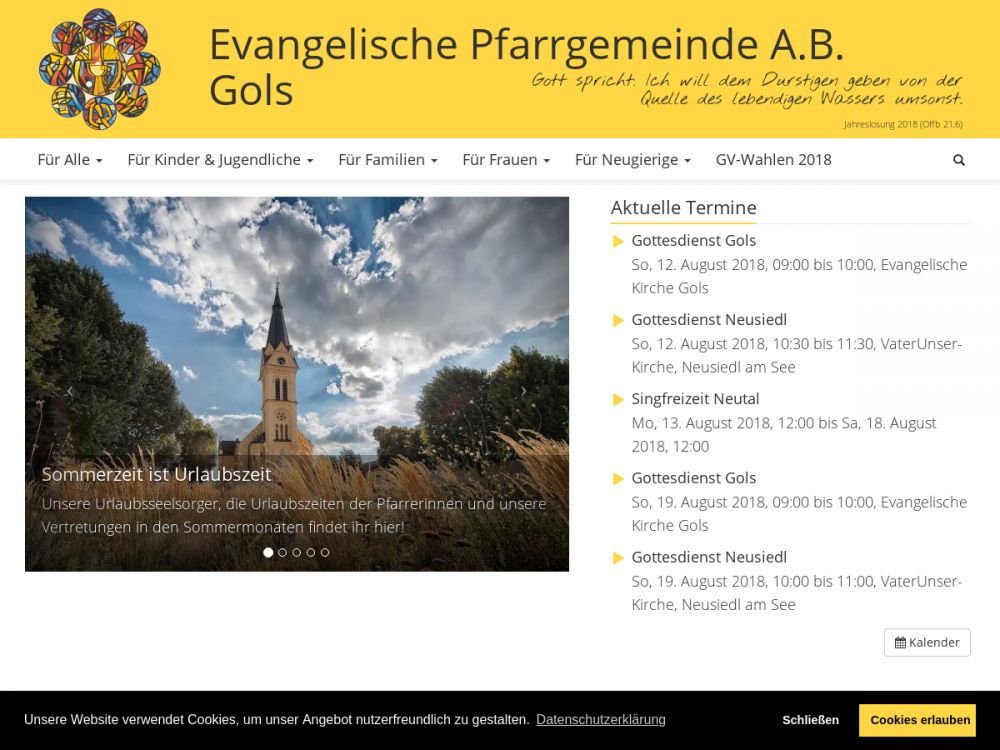Select the first carousel indicator dot

268,552
